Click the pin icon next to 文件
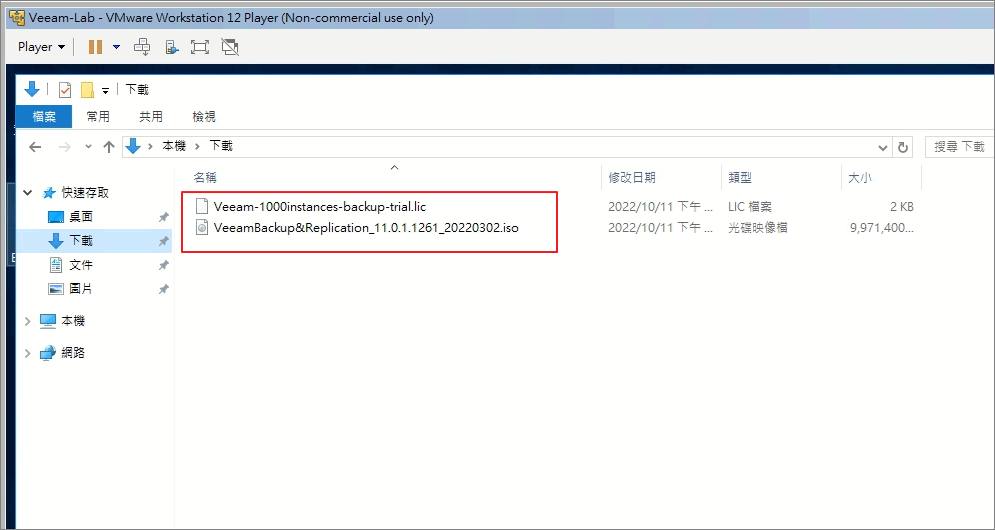Image resolution: width=995 pixels, height=530 pixels. [164, 265]
